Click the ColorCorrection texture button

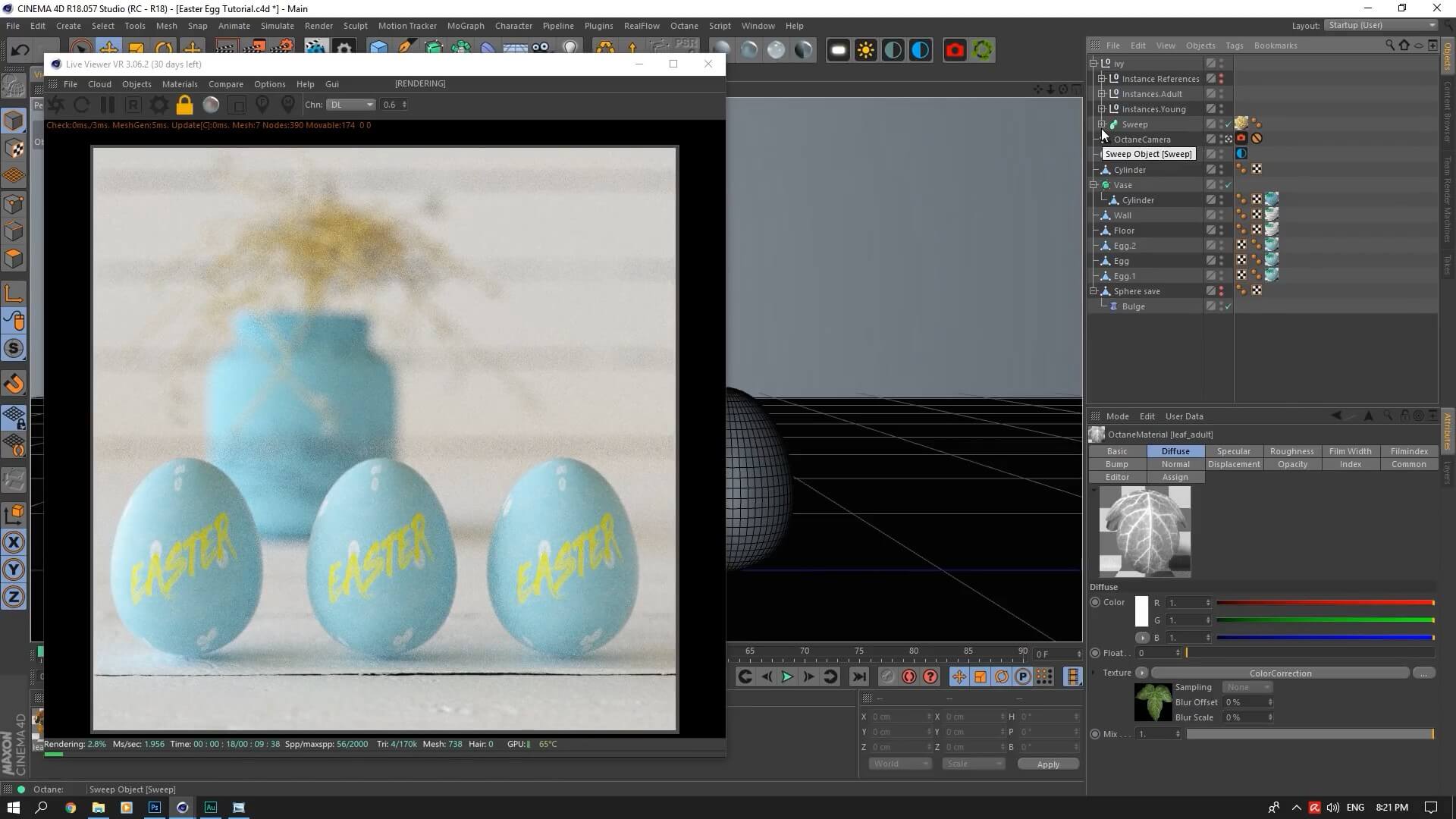point(1280,673)
